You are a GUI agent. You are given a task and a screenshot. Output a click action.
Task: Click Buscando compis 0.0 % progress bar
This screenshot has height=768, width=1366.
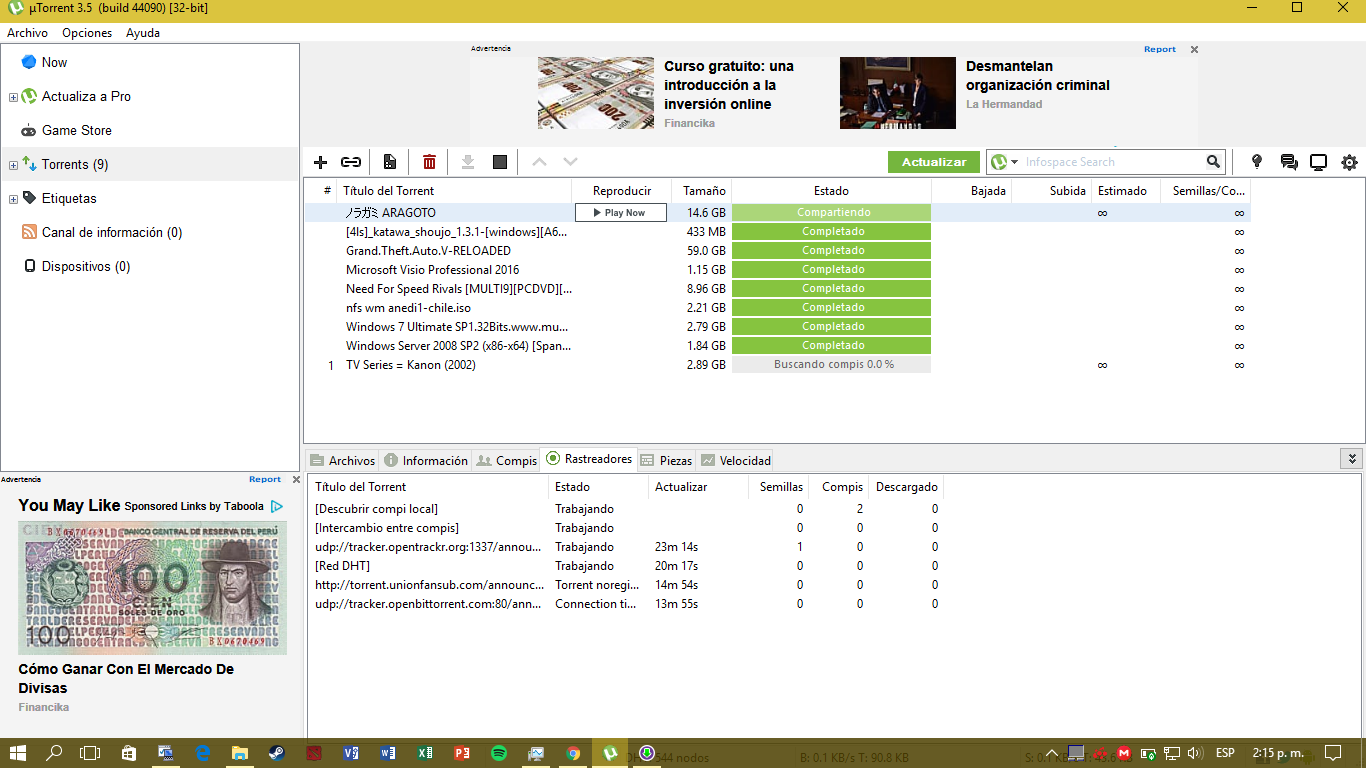click(832, 365)
